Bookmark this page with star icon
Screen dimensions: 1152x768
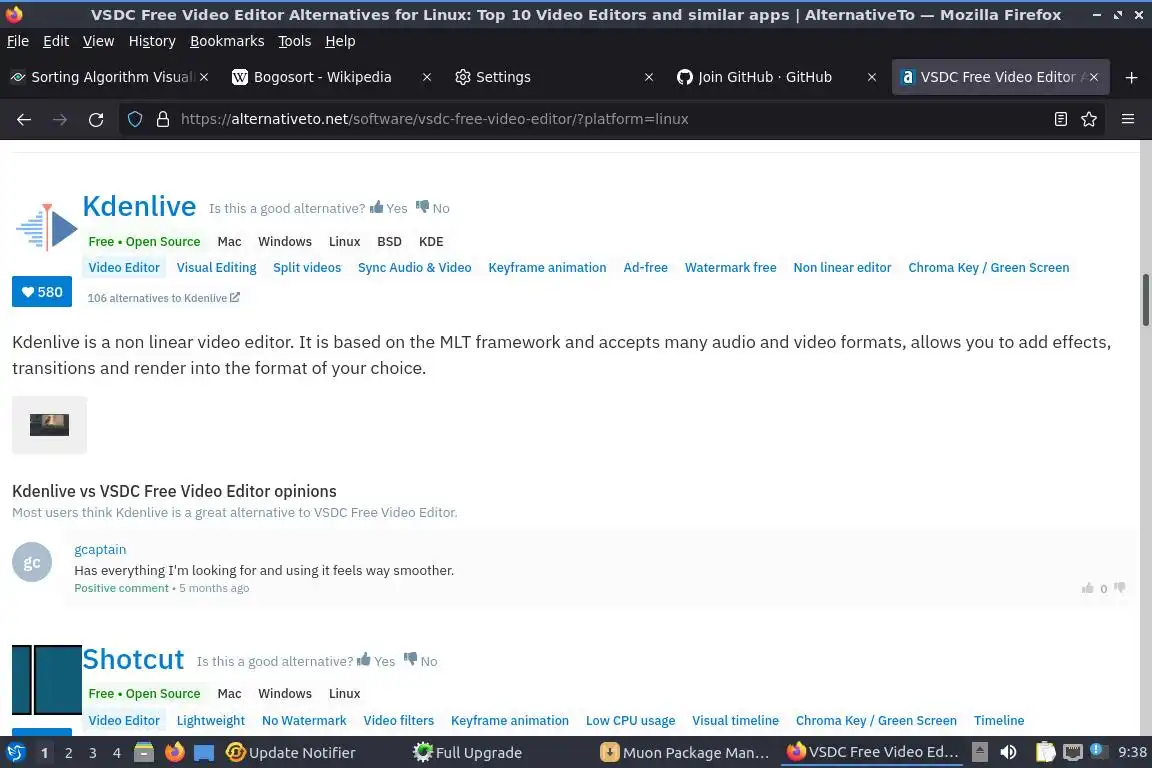[x=1089, y=119]
